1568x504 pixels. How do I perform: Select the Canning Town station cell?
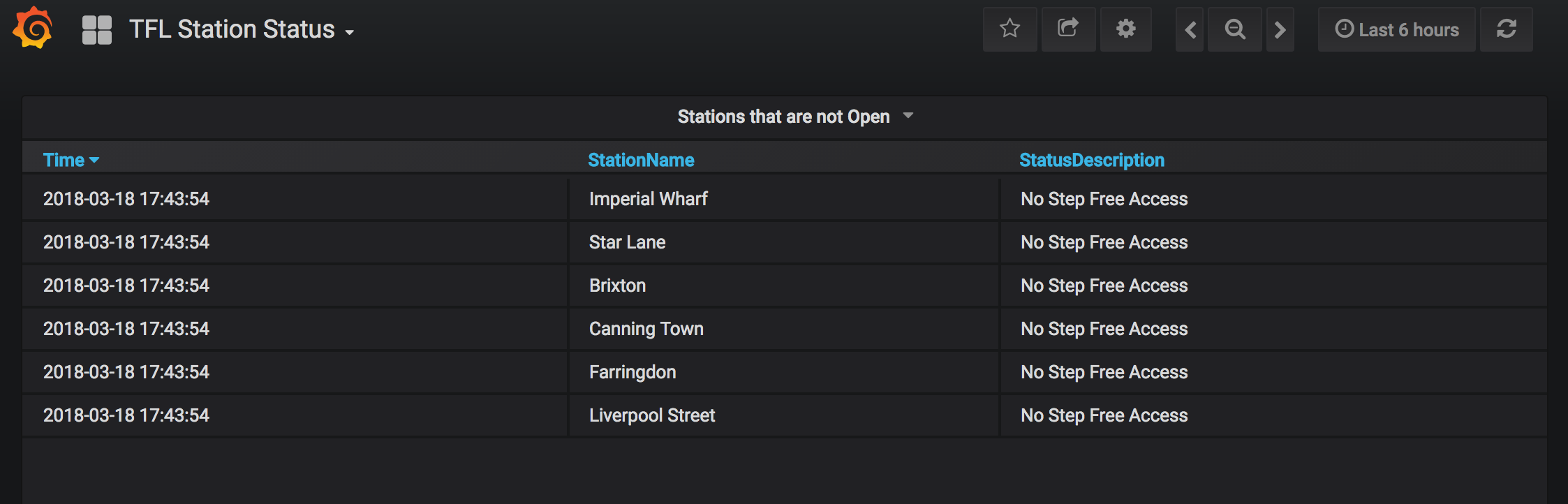click(x=784, y=329)
